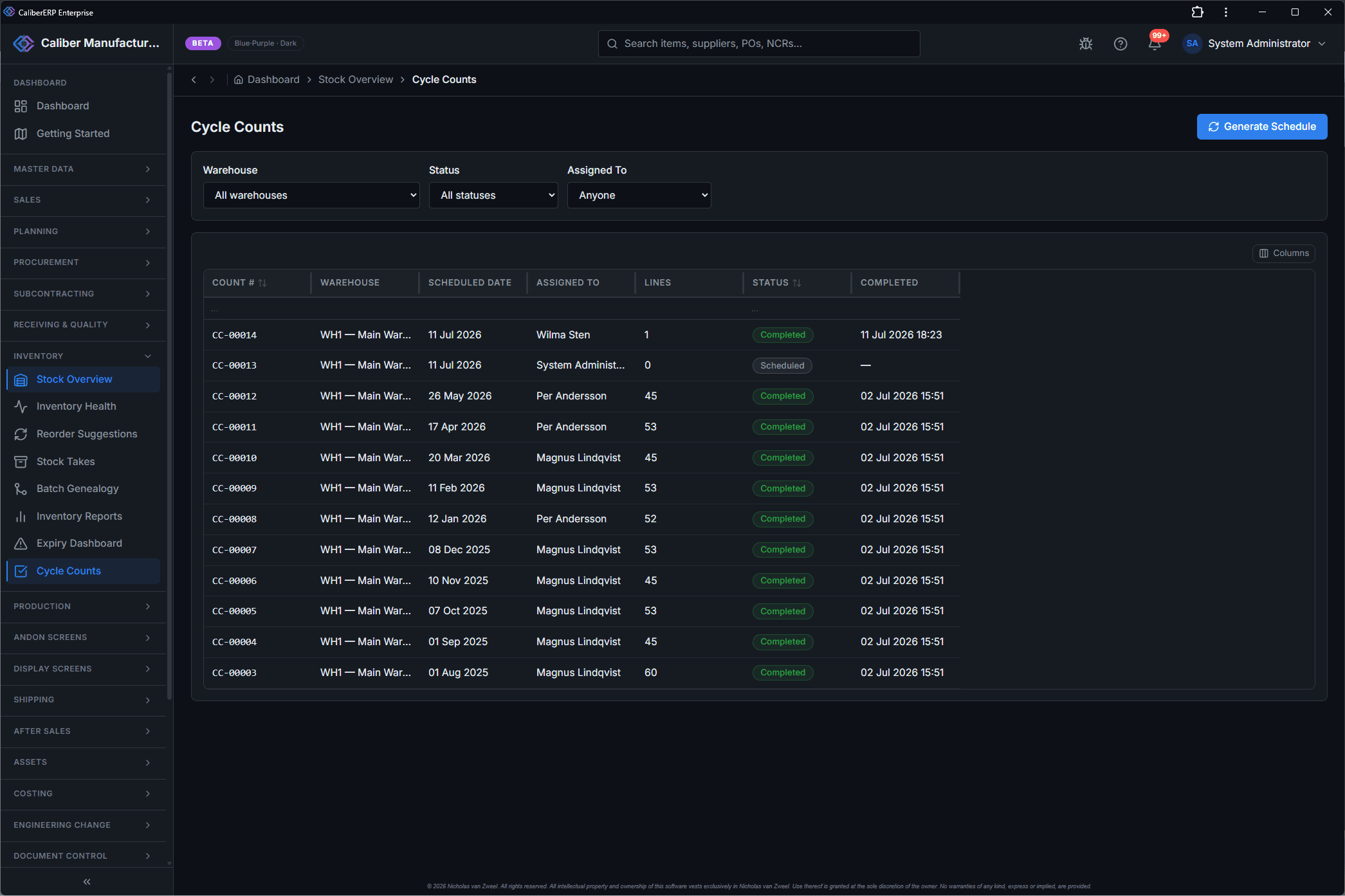Viewport: 1345px width, 896px height.
Task: Click the SA user avatar
Action: point(1192,44)
